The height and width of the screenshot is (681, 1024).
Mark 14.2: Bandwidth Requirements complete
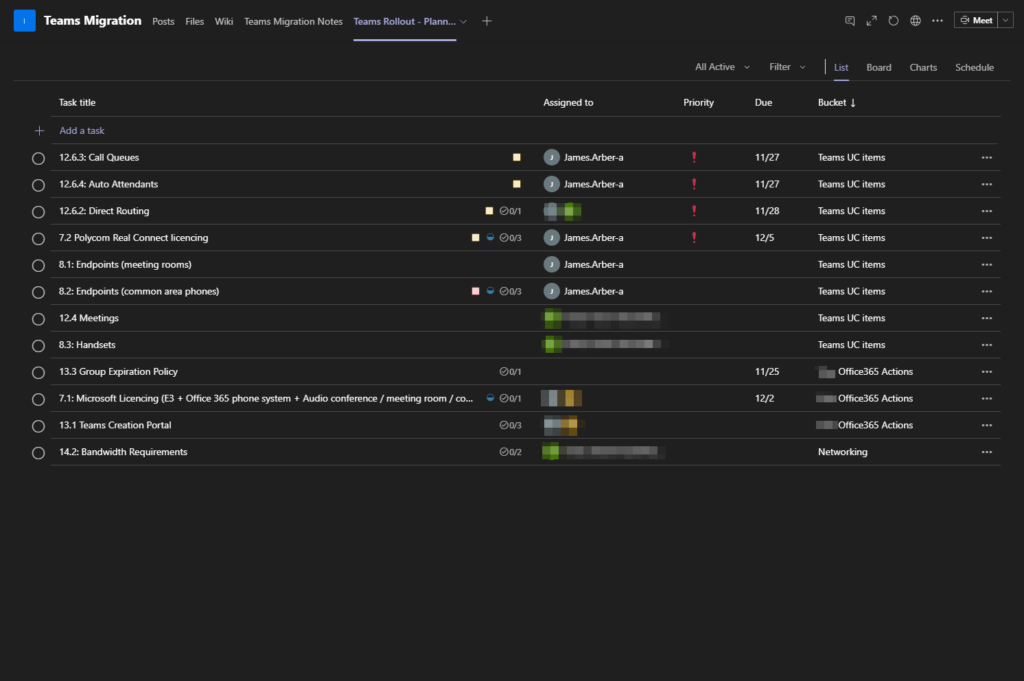click(x=39, y=452)
